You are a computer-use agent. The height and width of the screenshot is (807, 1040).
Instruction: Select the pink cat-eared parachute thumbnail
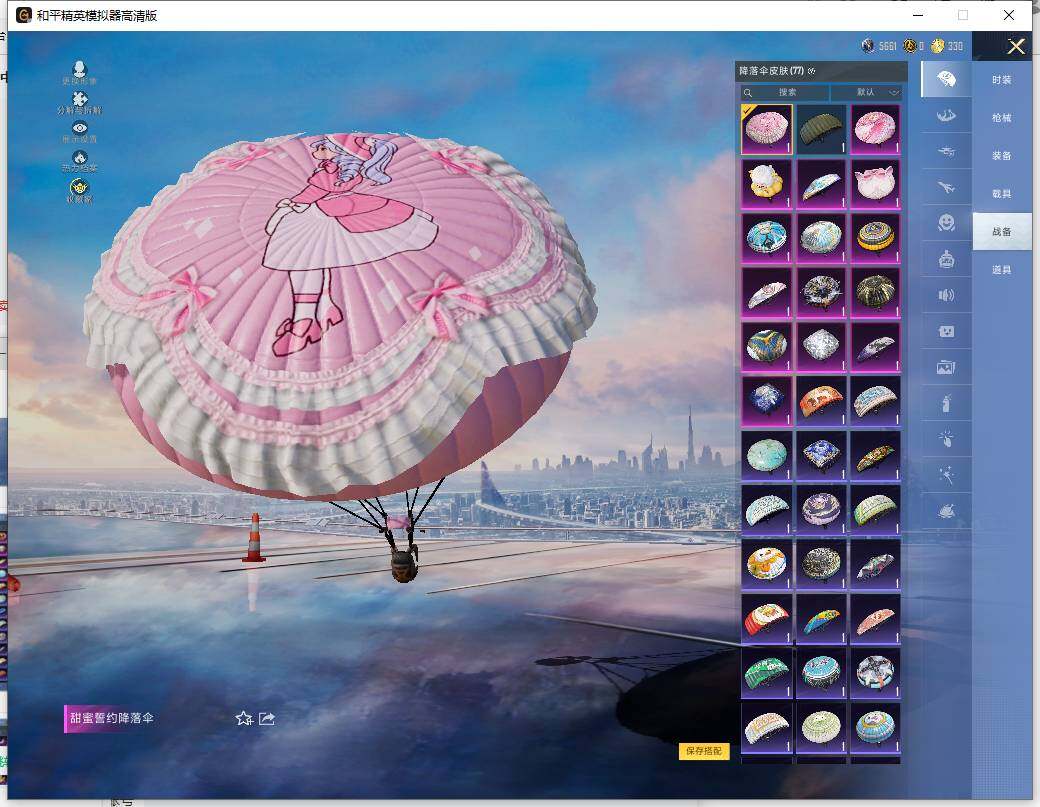click(x=875, y=183)
